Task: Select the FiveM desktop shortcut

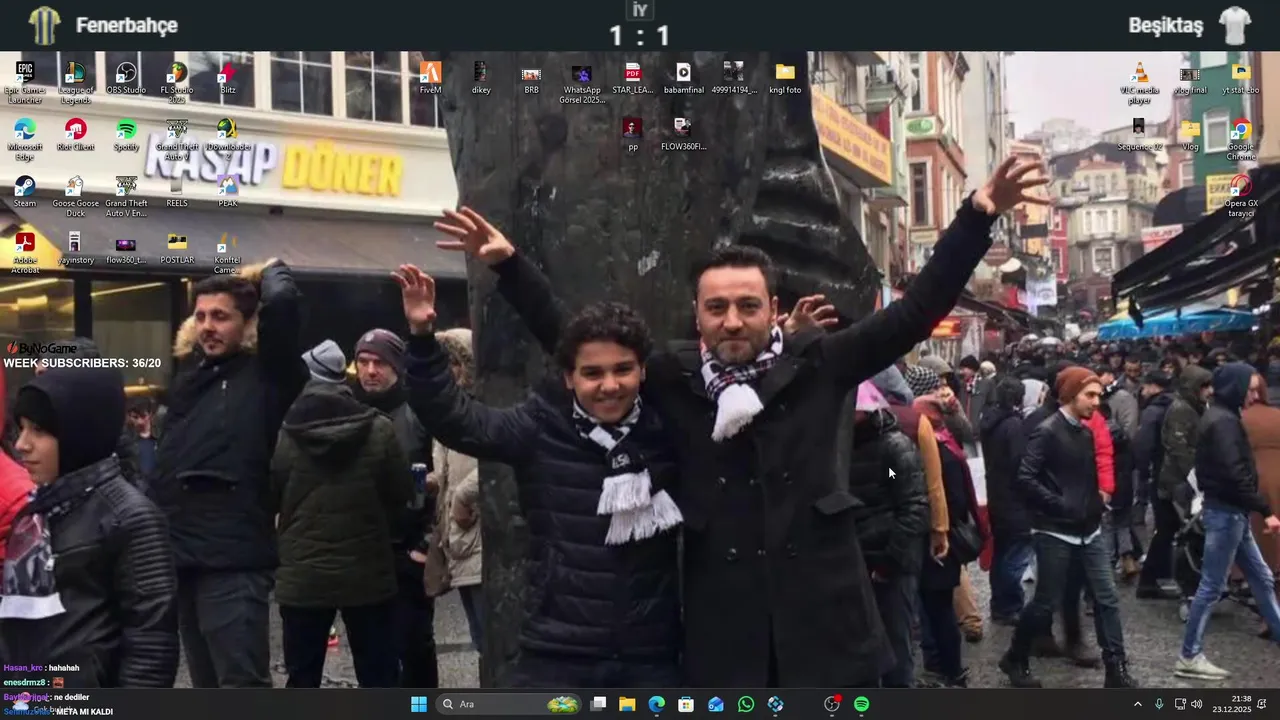Action: [x=430, y=78]
